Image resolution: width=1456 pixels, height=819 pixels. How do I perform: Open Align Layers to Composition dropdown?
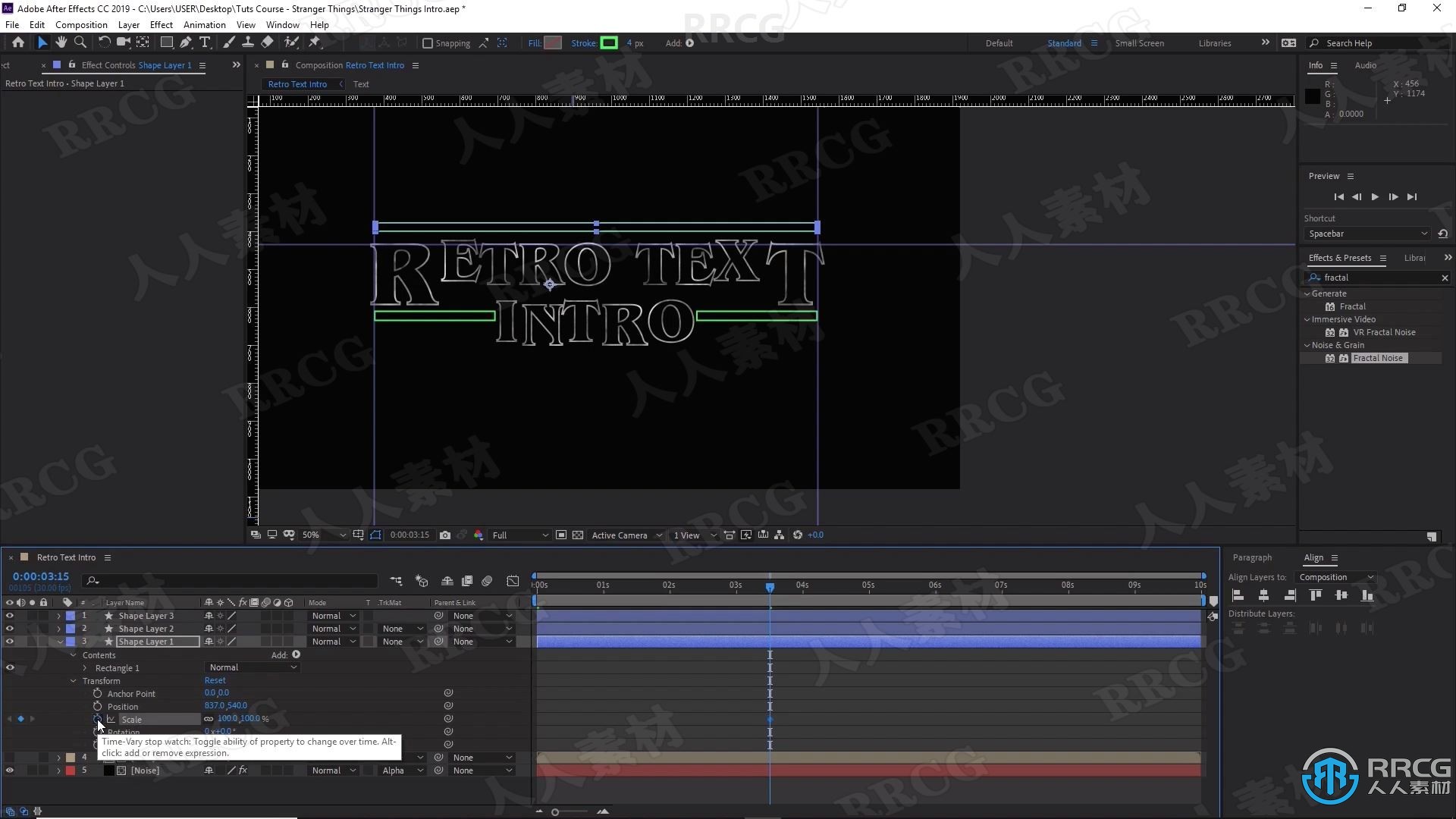pos(1335,578)
